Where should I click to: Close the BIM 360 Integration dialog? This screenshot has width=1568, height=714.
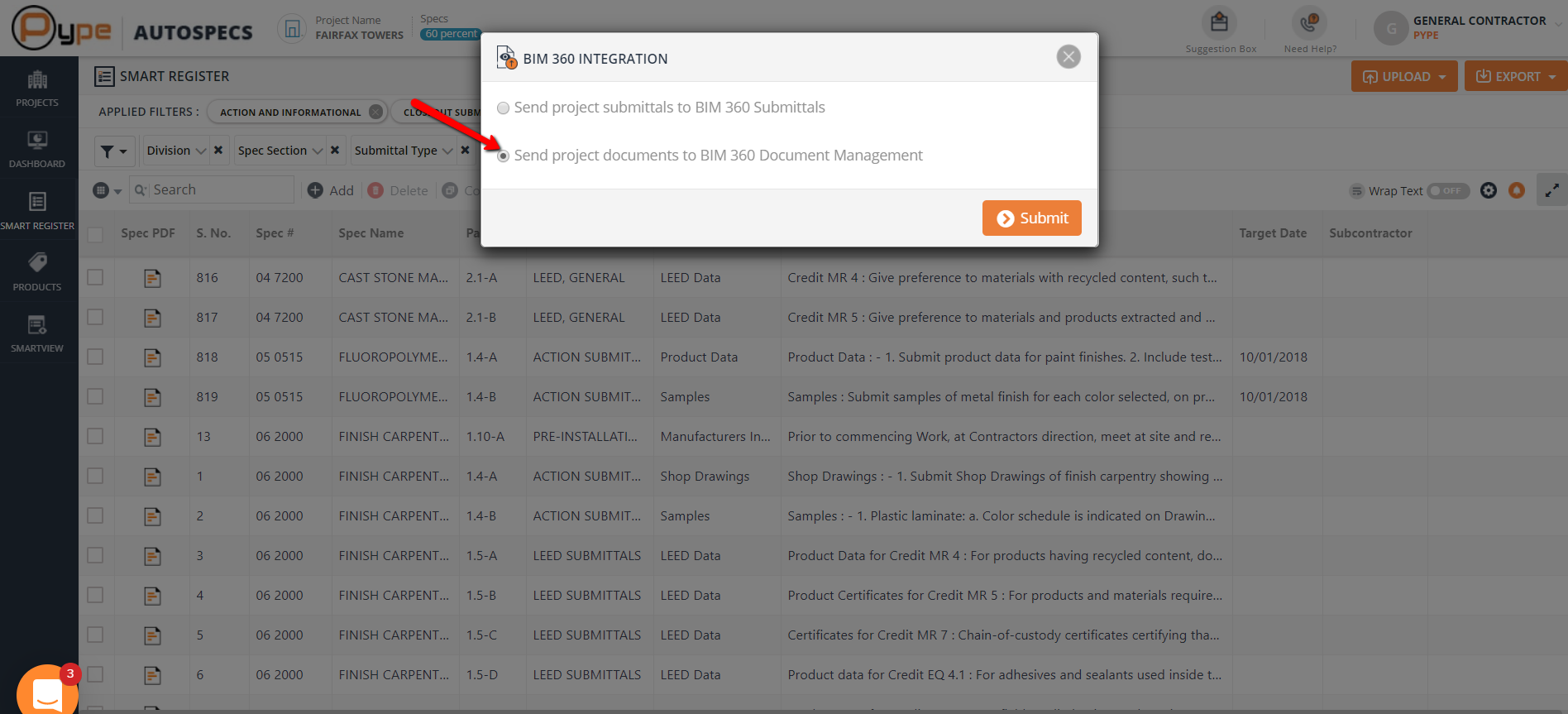point(1068,57)
